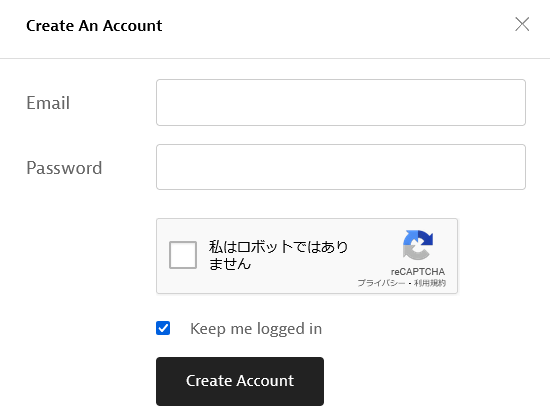Uncheck the Keep me logged in checkbox

(x=163, y=328)
